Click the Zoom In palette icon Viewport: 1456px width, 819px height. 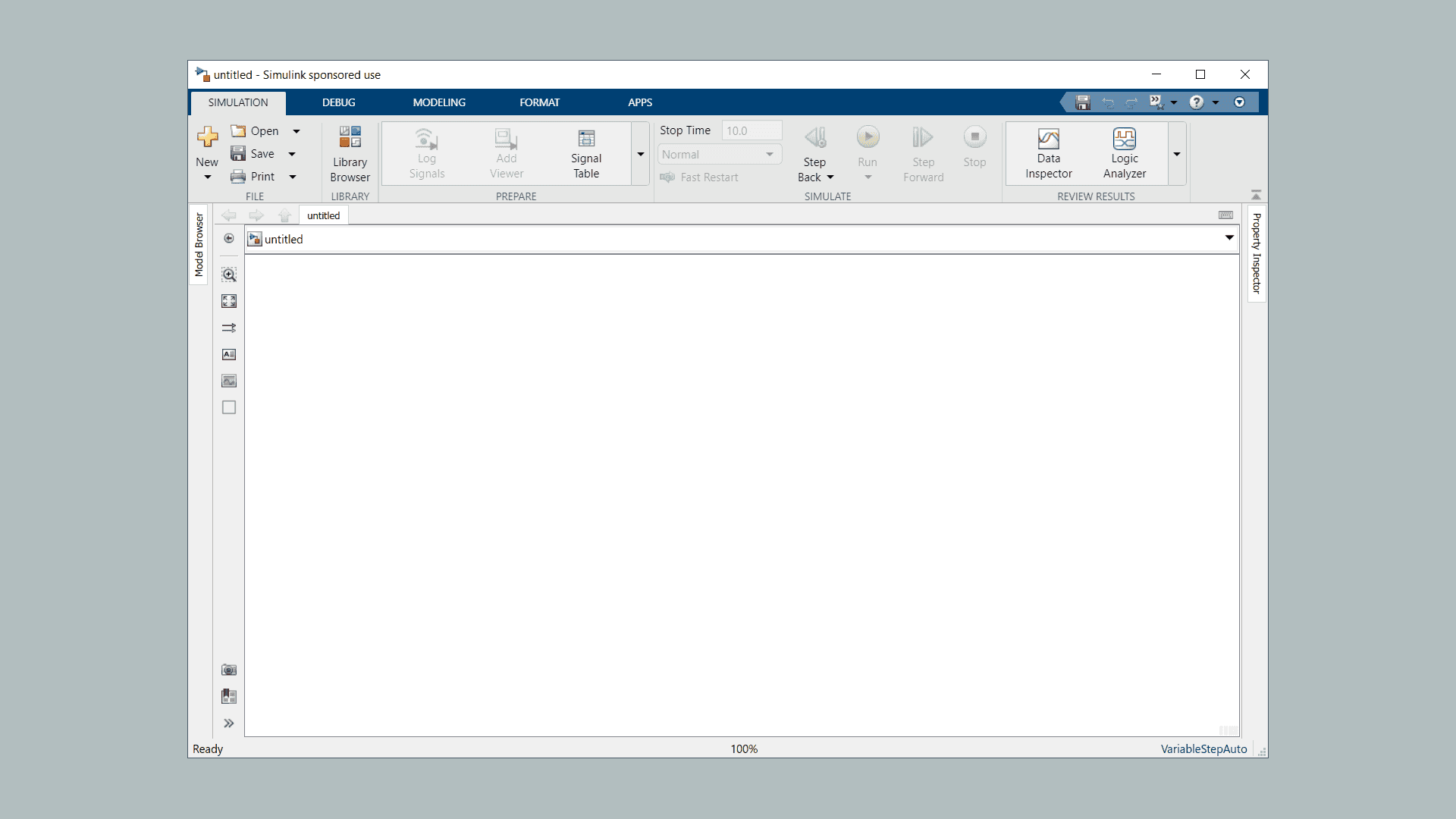pos(229,275)
